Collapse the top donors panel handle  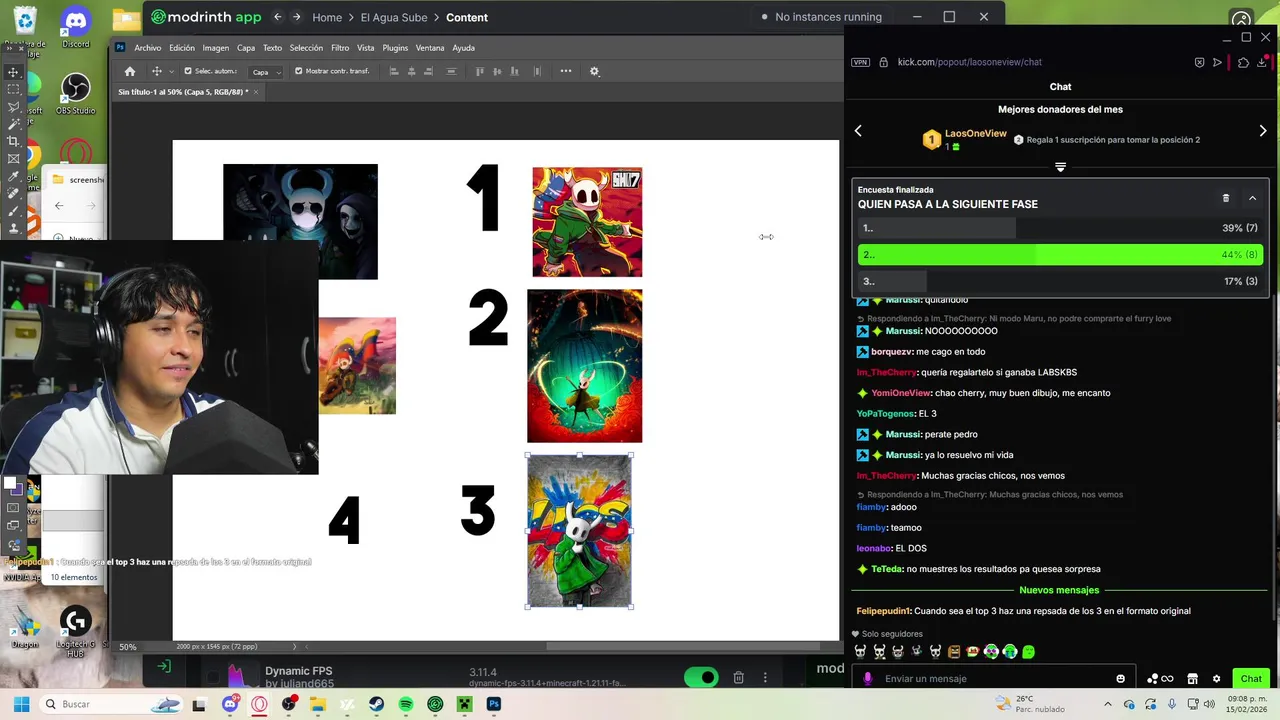(x=1060, y=167)
